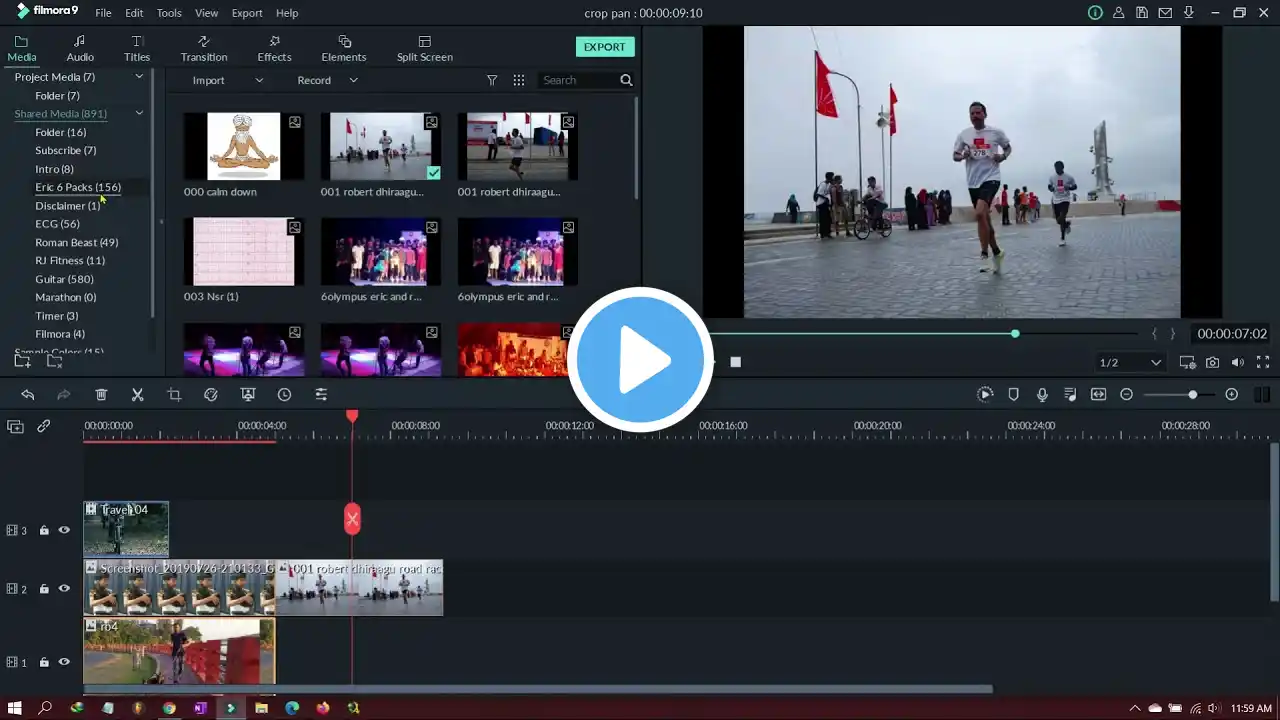Open the Effects tab

coord(274,48)
